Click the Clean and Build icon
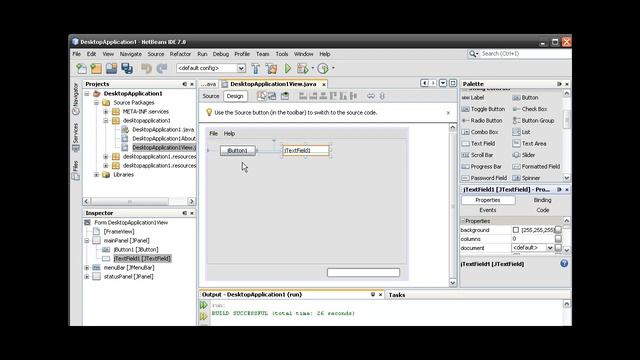Screen dimensions: 640x360 click(271, 68)
